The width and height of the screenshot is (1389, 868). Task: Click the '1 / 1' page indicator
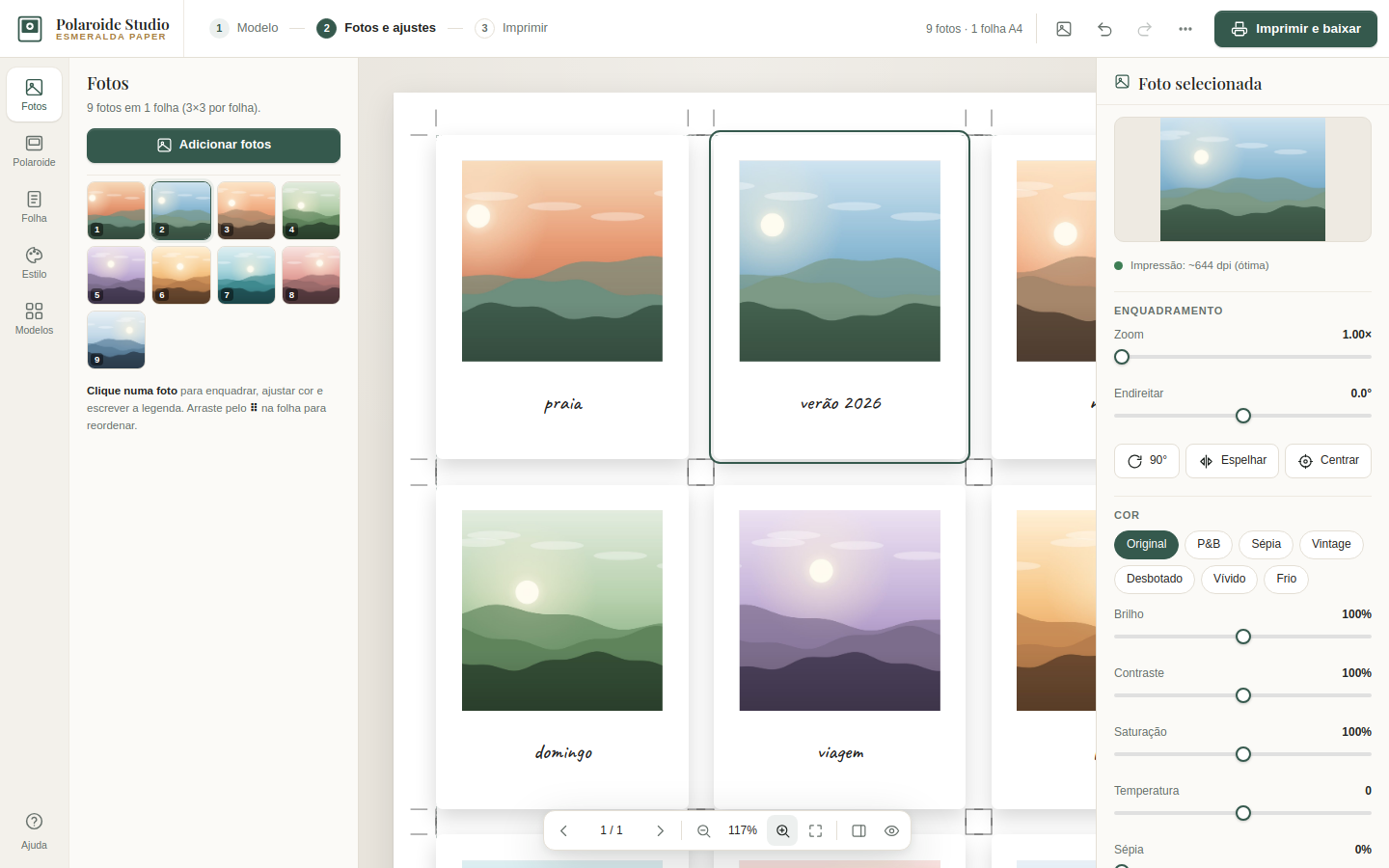[x=612, y=830]
